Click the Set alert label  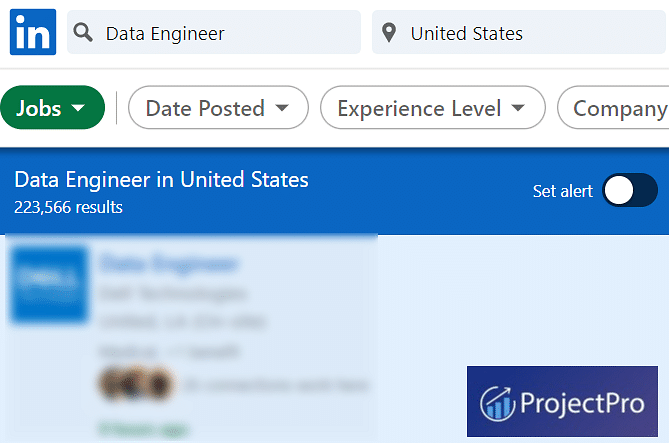563,191
